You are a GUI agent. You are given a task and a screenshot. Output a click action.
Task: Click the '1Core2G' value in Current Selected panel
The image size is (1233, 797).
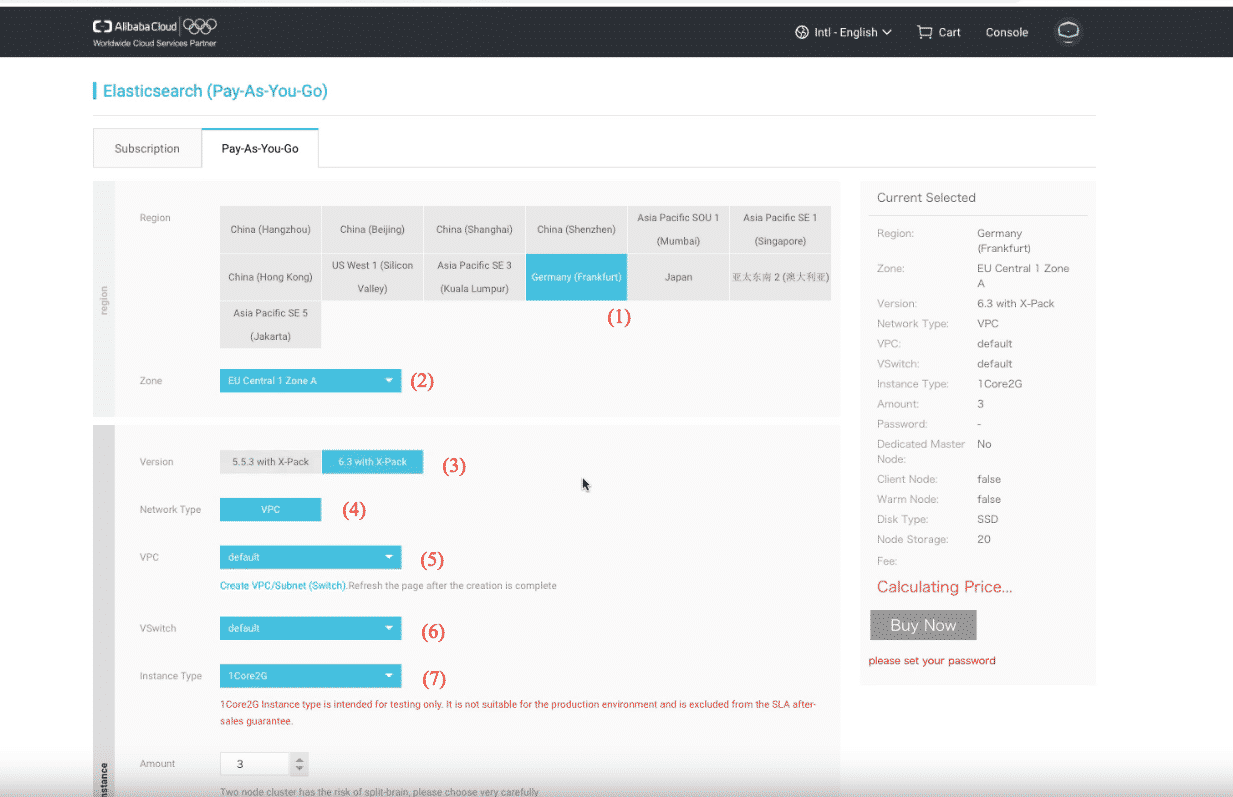point(999,384)
